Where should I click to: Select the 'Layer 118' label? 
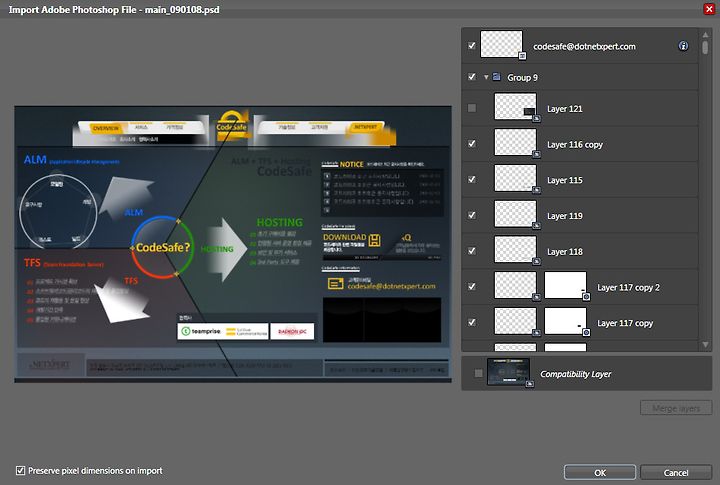click(564, 252)
